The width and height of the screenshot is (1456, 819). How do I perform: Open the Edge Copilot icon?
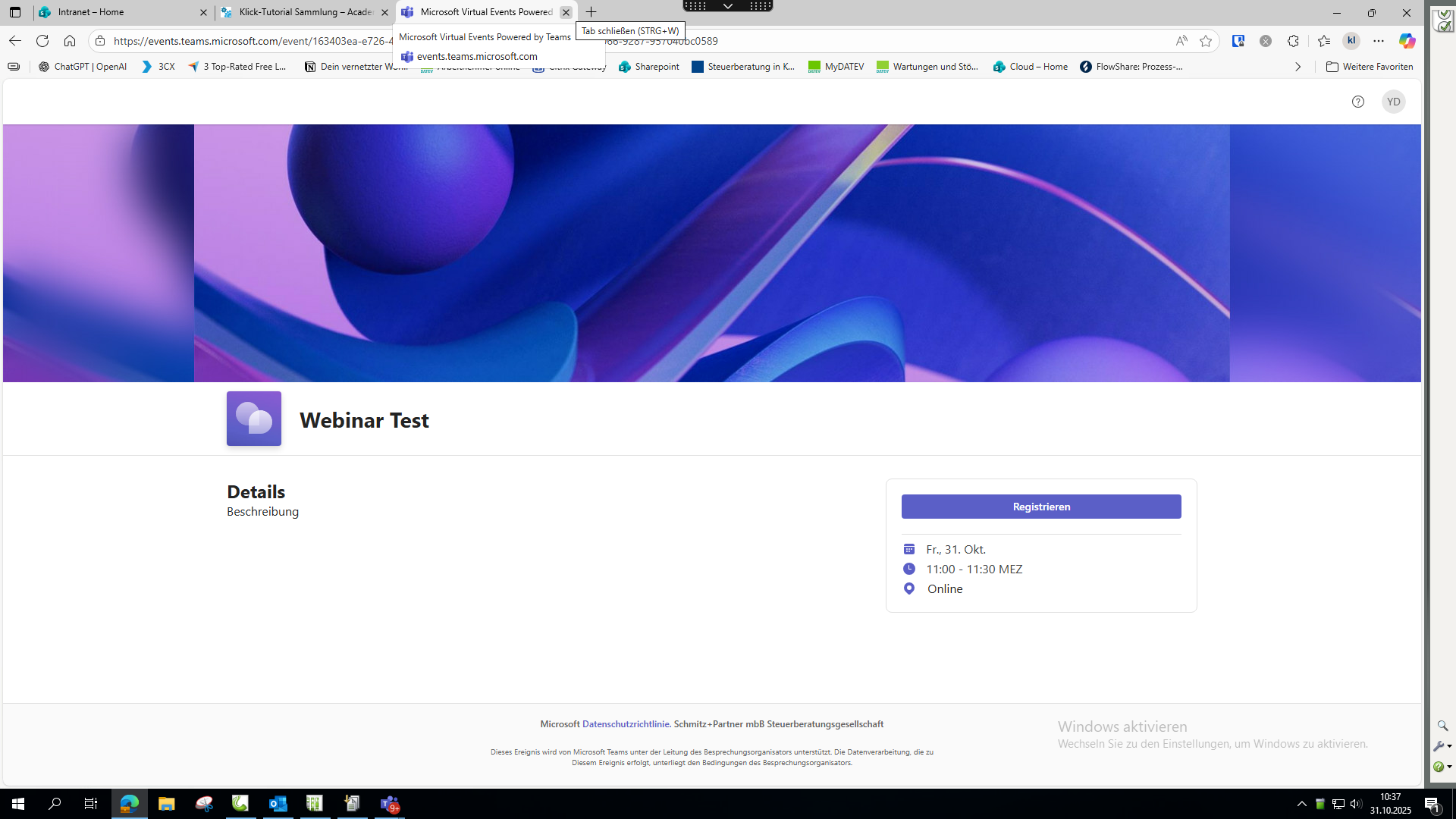(x=1407, y=41)
